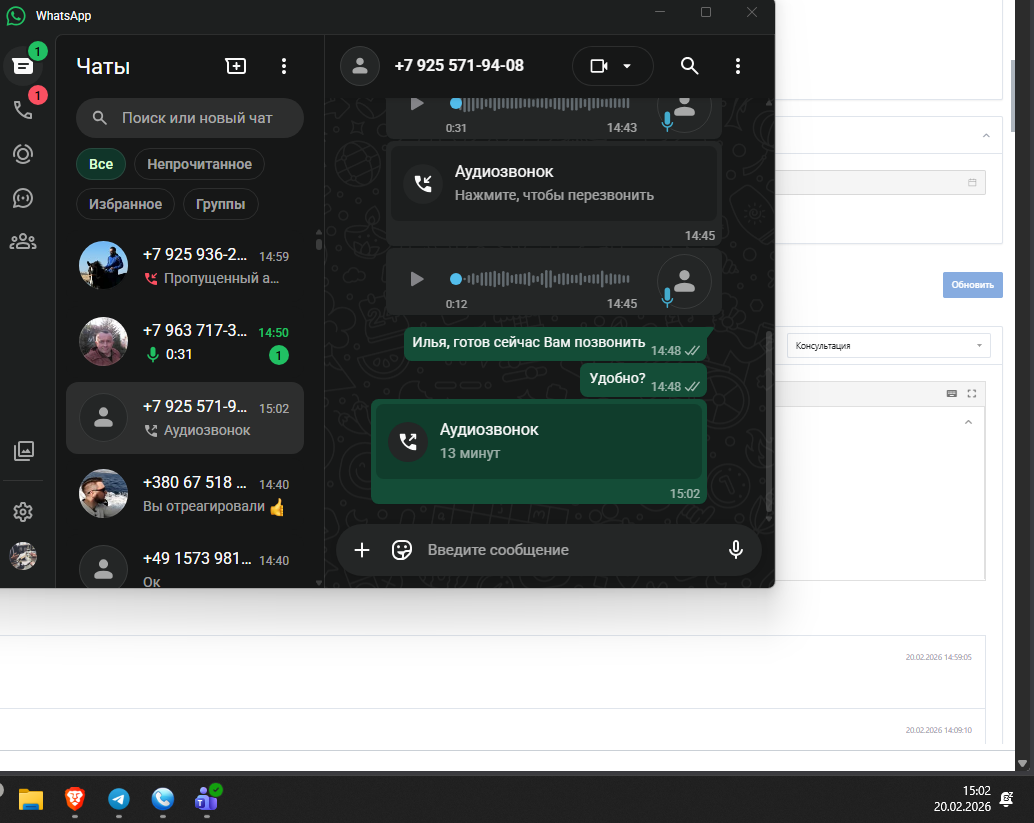Collapse top panel chevron in background window
The image size is (1034, 823).
(986, 136)
